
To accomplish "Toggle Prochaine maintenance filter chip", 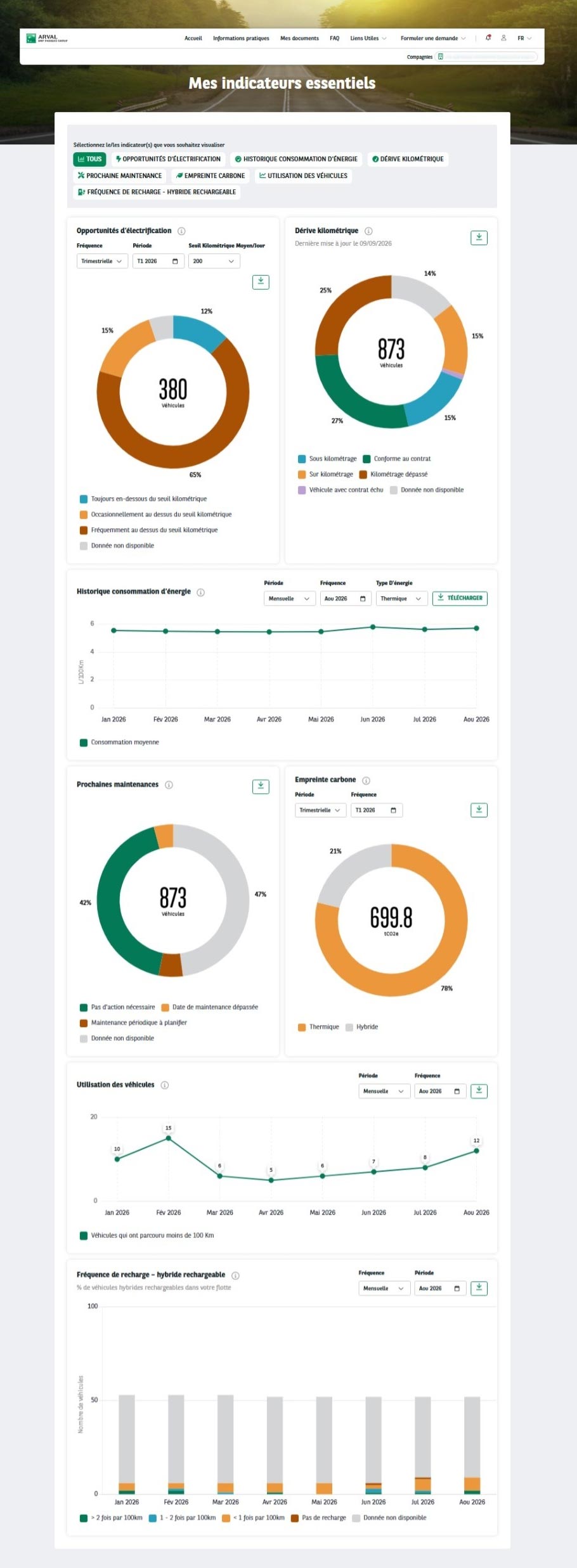I will pos(120,175).
